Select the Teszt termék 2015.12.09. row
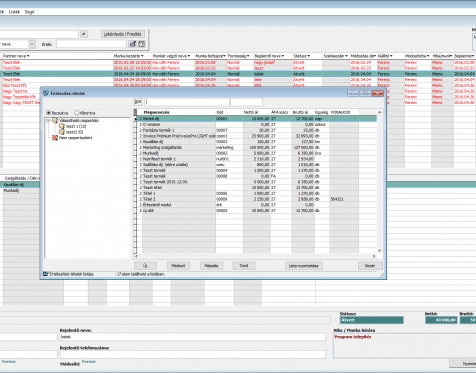This screenshot has height=373, width=476. 256,182
